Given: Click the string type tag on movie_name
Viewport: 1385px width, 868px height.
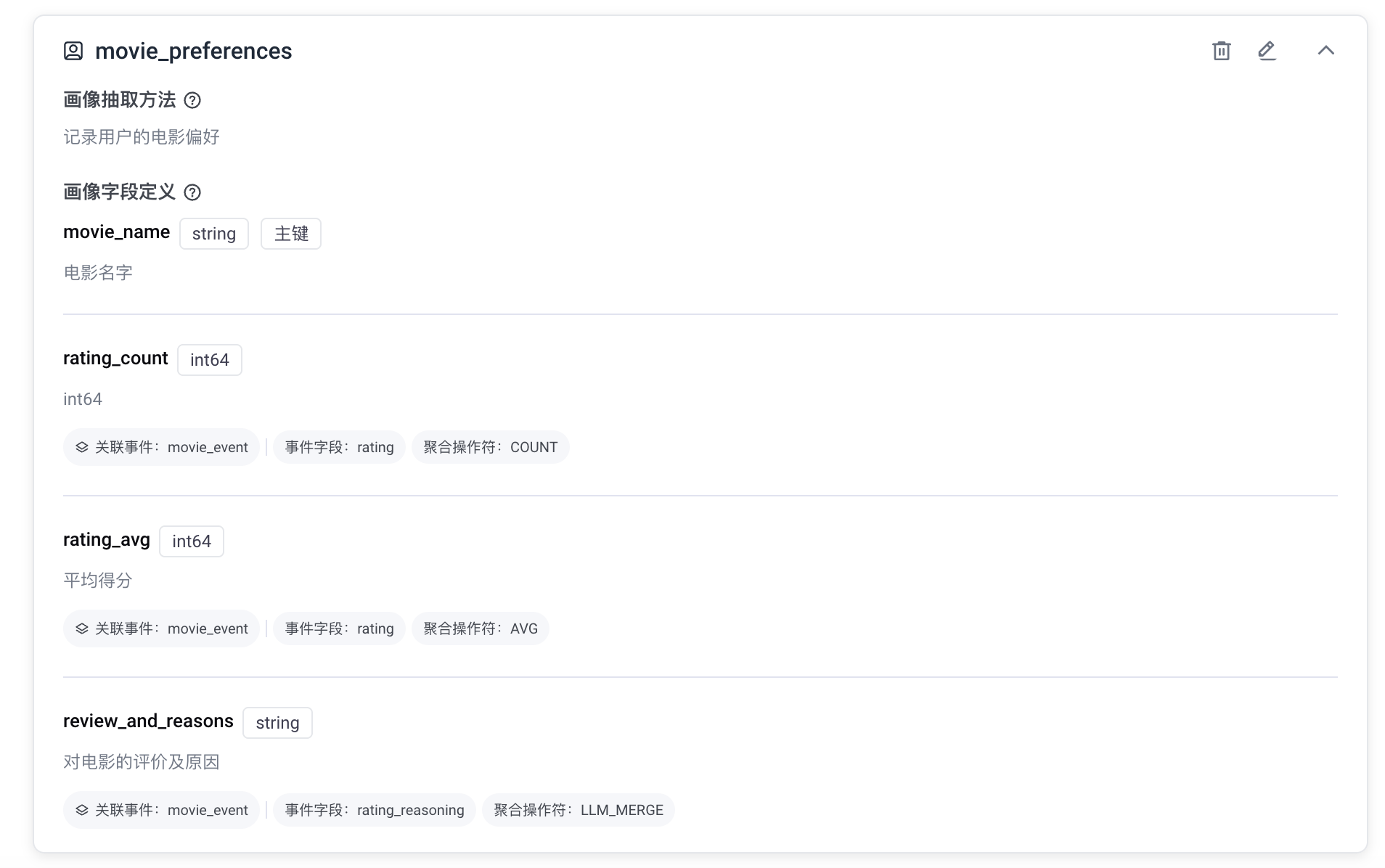Looking at the screenshot, I should [213, 234].
